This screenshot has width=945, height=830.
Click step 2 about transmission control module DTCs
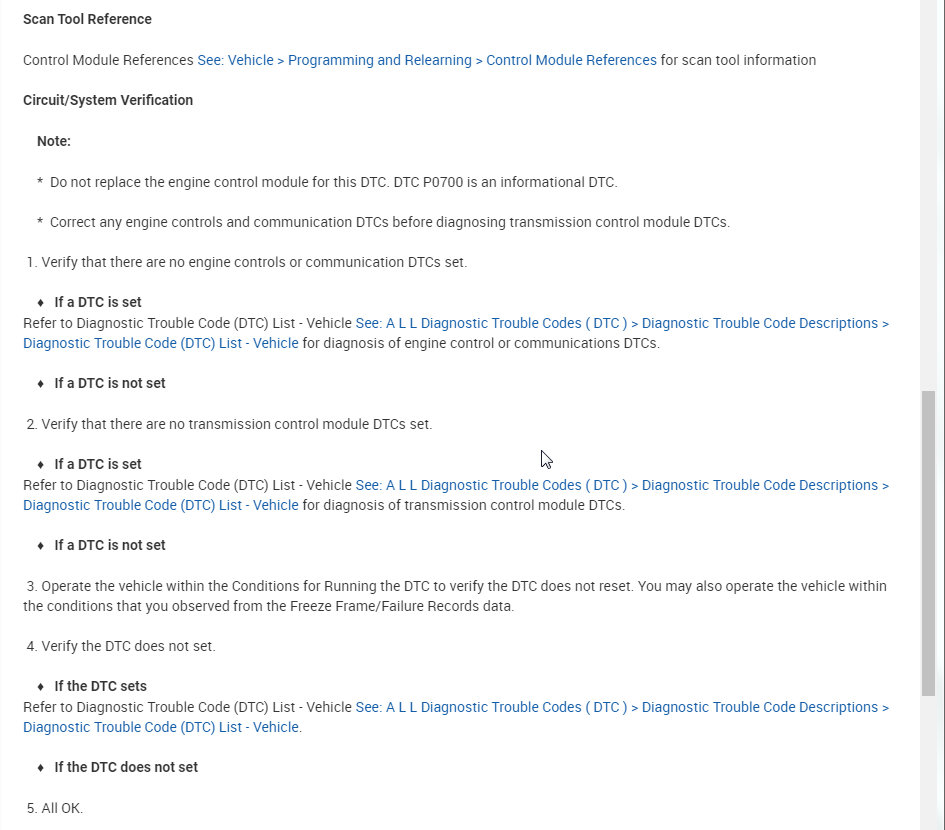click(x=236, y=424)
